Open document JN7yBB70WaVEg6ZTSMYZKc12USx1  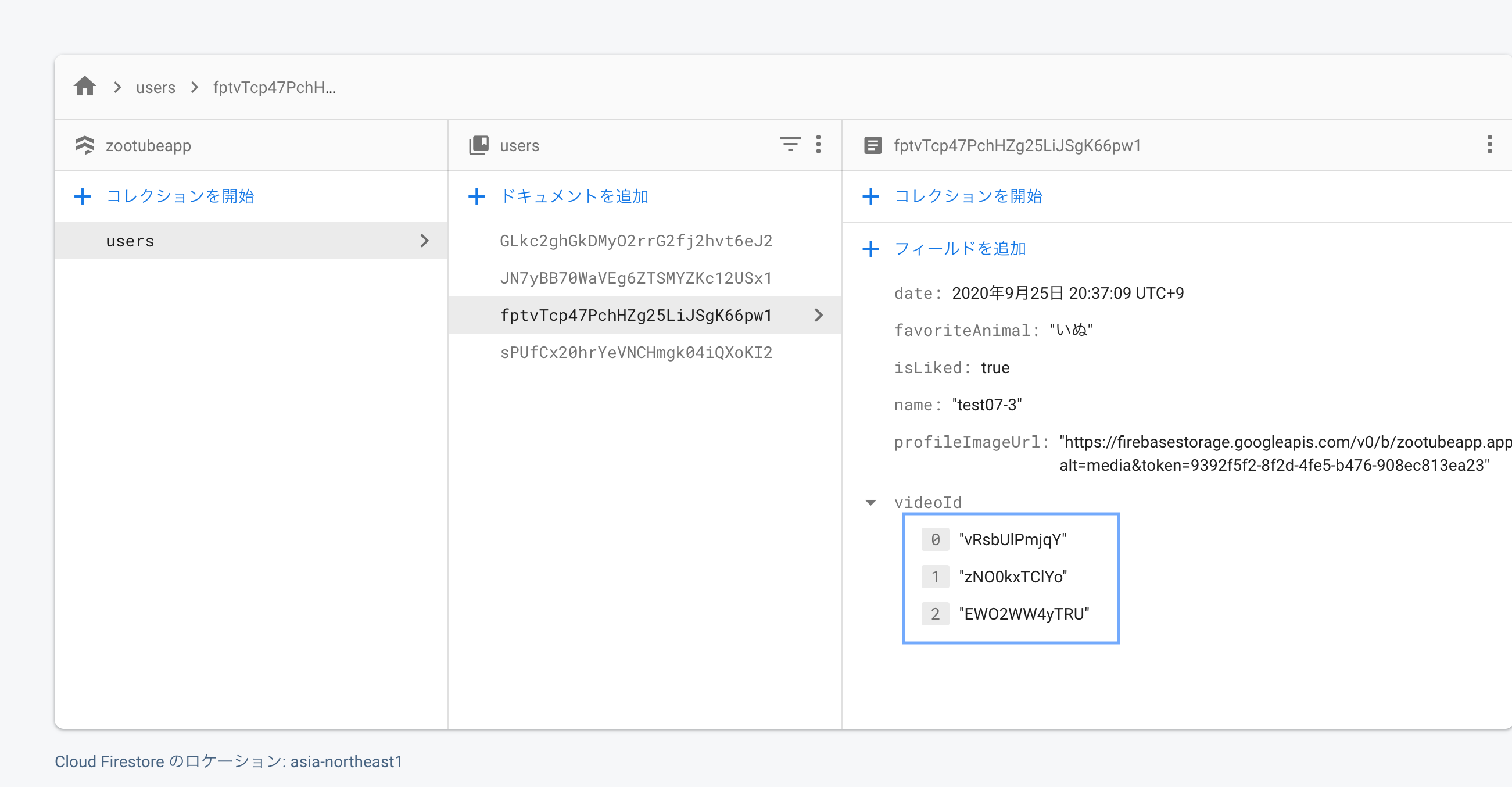pos(636,278)
